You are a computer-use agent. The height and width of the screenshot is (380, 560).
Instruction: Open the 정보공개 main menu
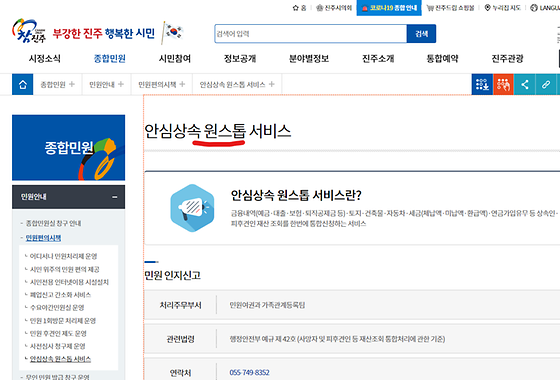point(240,59)
